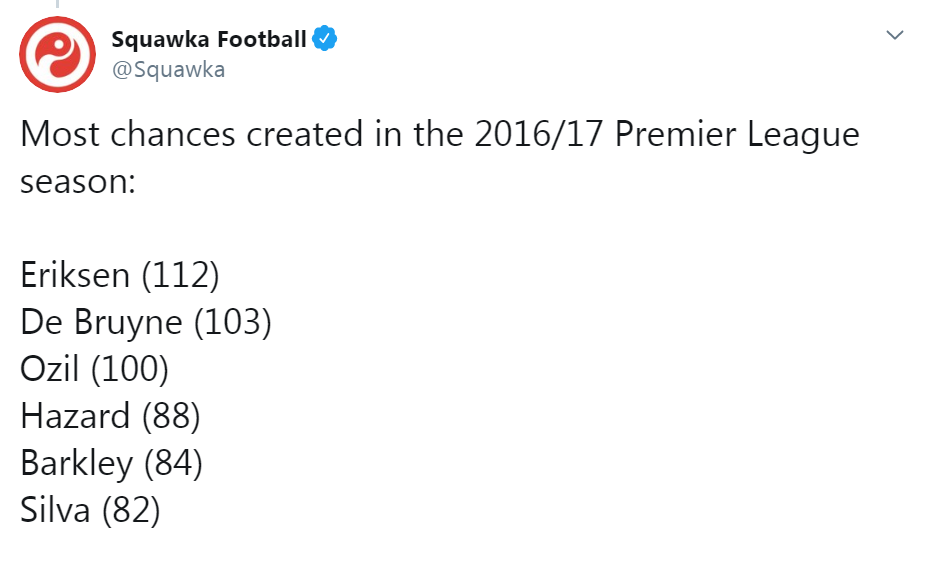The width and height of the screenshot is (930, 564).
Task: Click the (88) figure beside Hazard
Action: pyautogui.click(x=171, y=416)
